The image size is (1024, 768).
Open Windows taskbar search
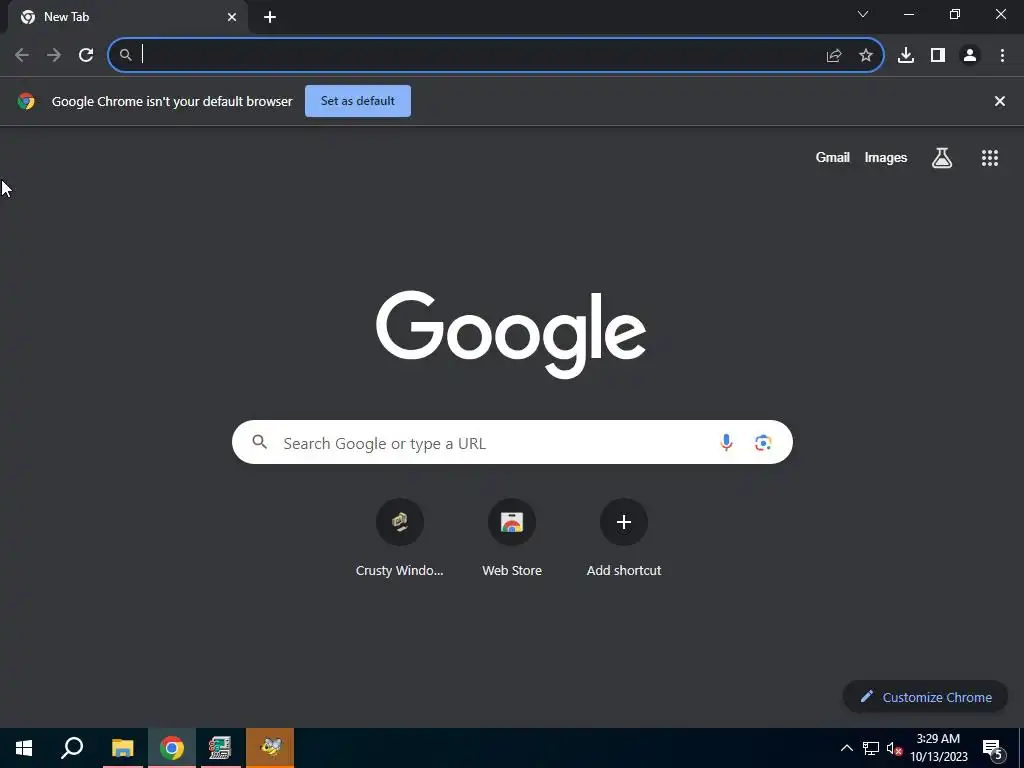[72, 748]
